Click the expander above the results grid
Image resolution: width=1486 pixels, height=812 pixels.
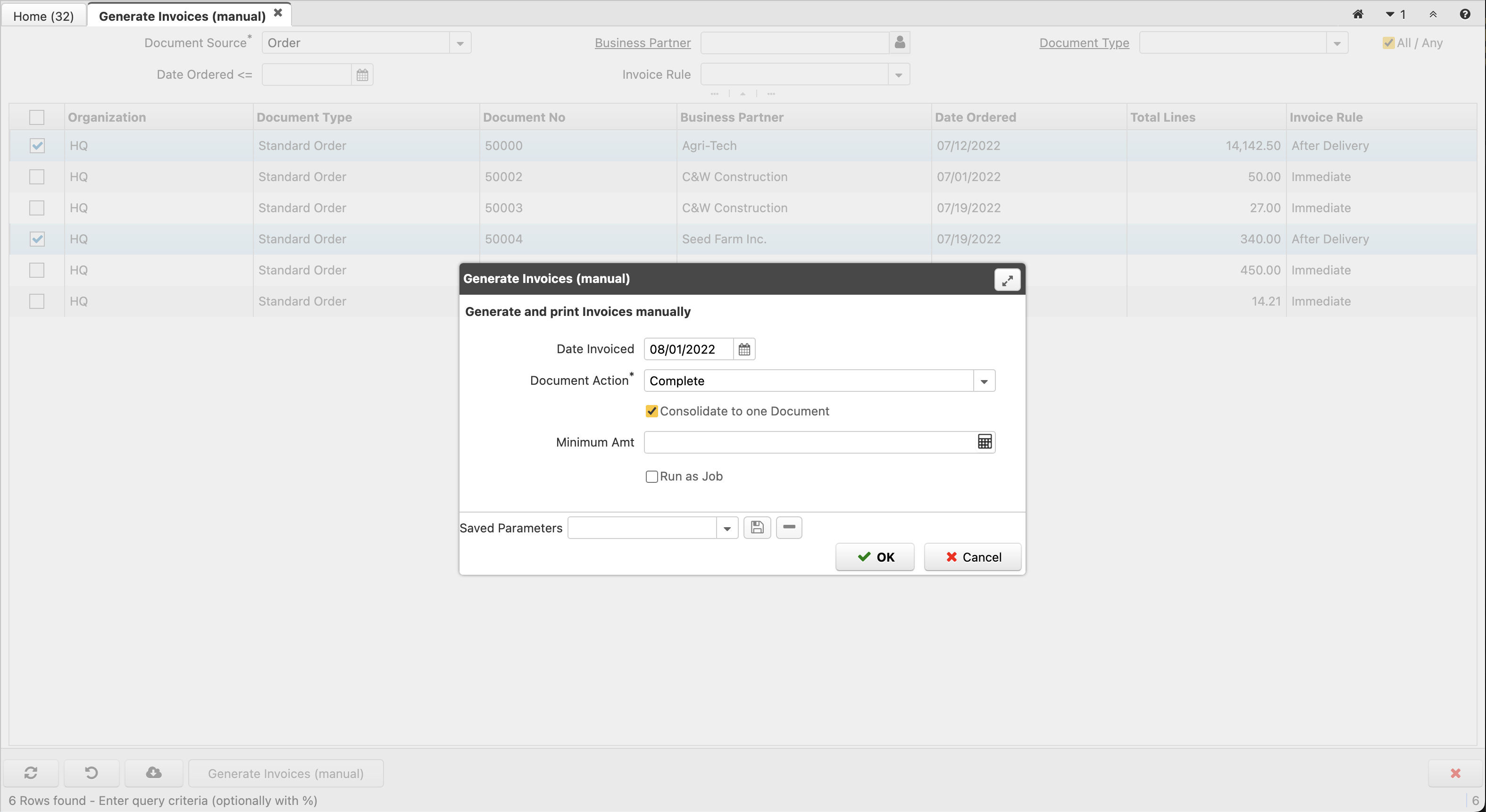(743, 93)
